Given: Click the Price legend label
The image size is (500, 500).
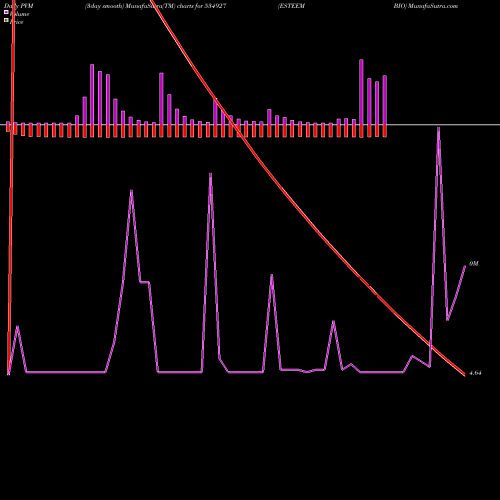Looking at the screenshot, I should point(16,22).
